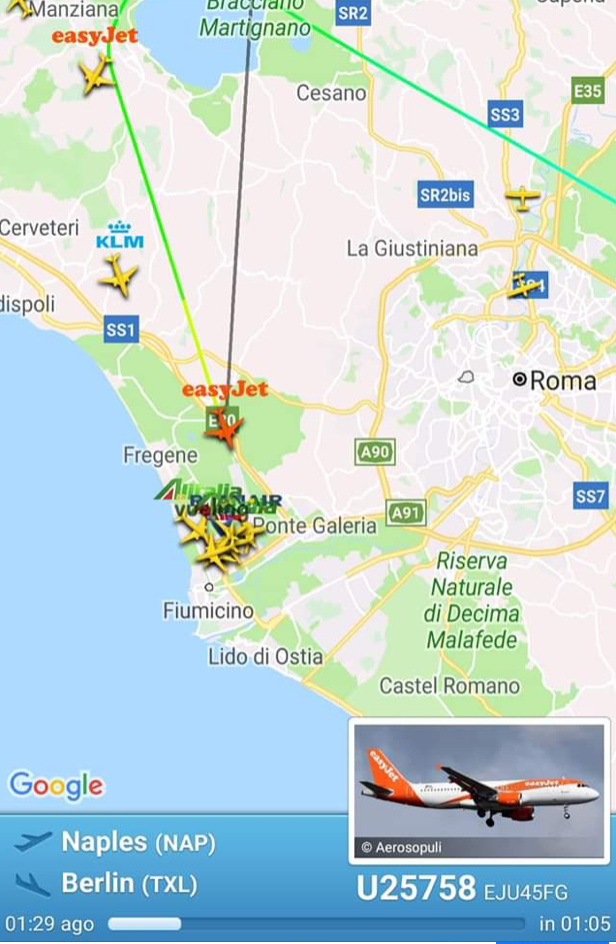Select the yellow easyJet aircraft near Manziana

click(96, 75)
